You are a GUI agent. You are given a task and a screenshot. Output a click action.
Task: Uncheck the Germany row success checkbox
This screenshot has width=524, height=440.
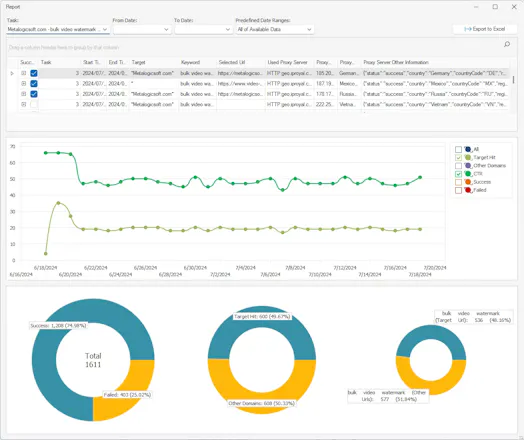pyautogui.click(x=34, y=73)
